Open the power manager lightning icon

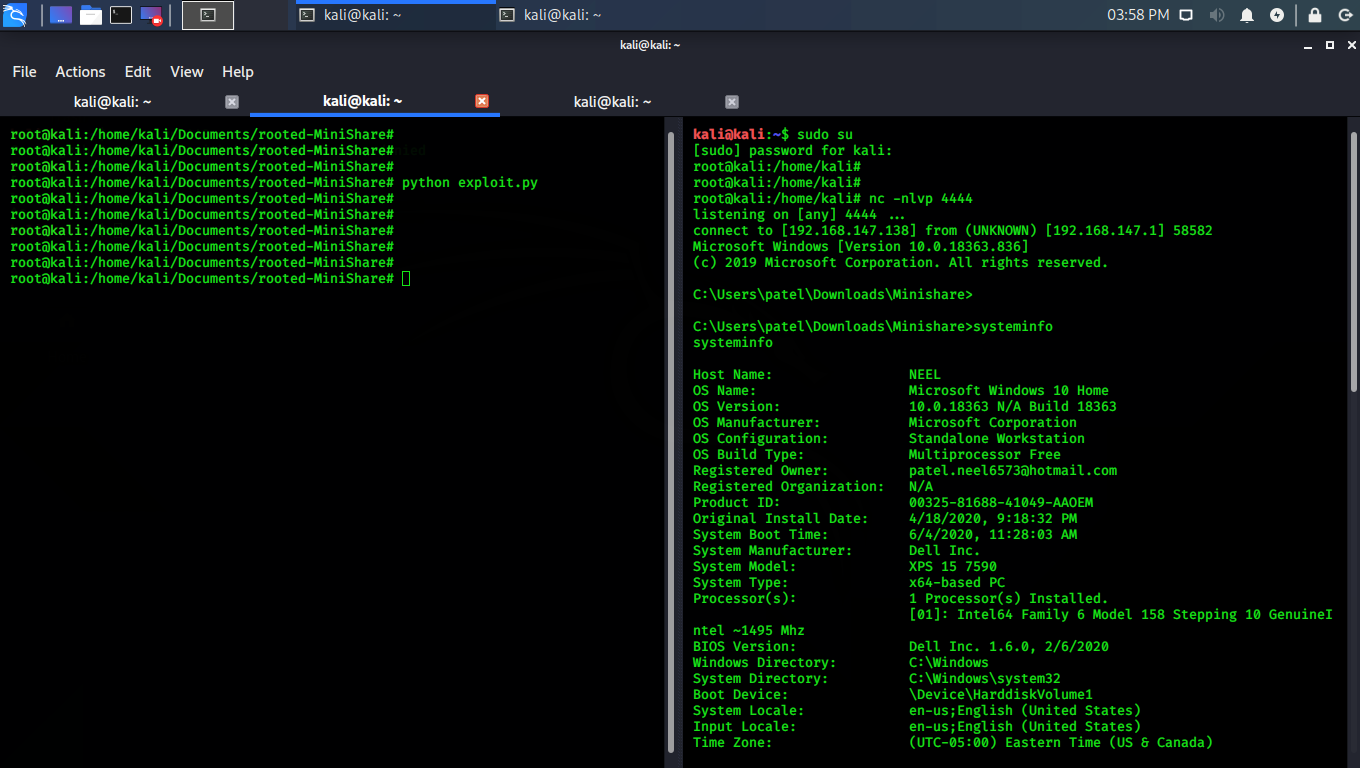coord(1277,15)
